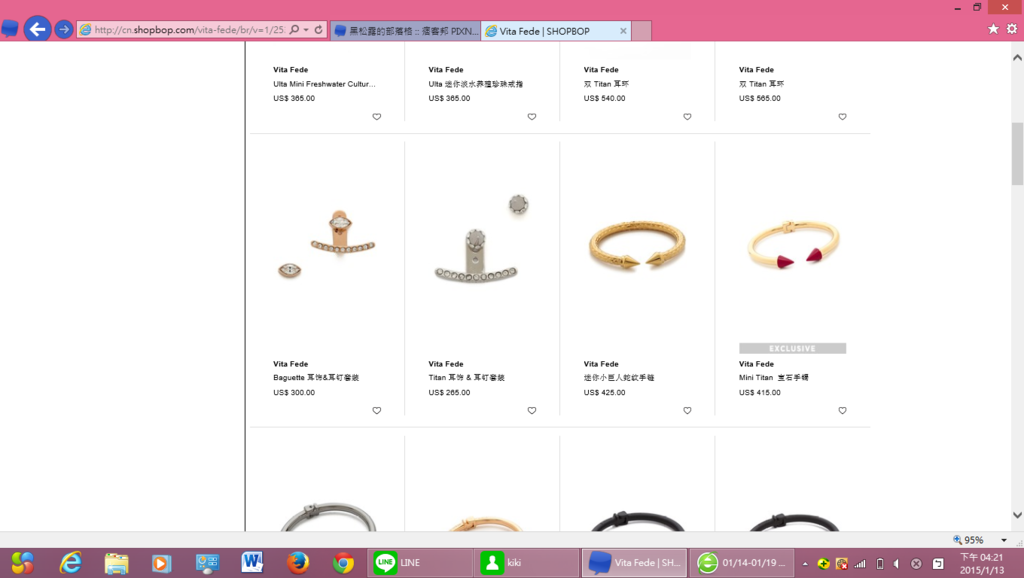The height and width of the screenshot is (578, 1024).
Task: Click the price US$ 425.00
Action: (x=604, y=393)
